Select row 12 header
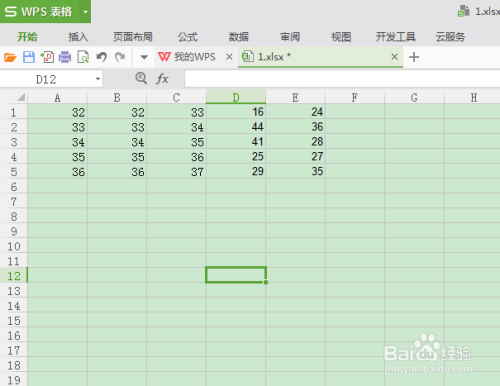 click(x=14, y=276)
